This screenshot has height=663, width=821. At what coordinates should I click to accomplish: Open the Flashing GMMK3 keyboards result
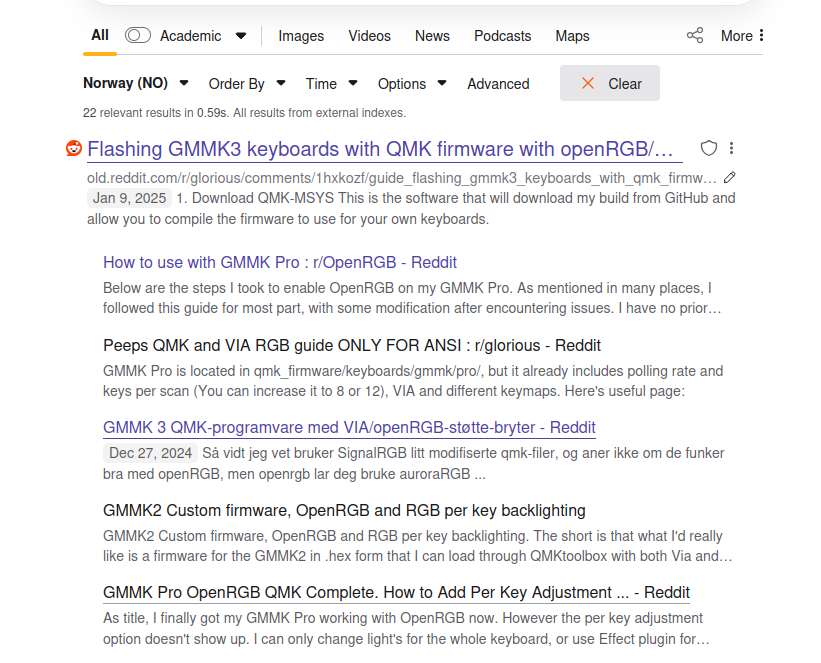coord(380,150)
